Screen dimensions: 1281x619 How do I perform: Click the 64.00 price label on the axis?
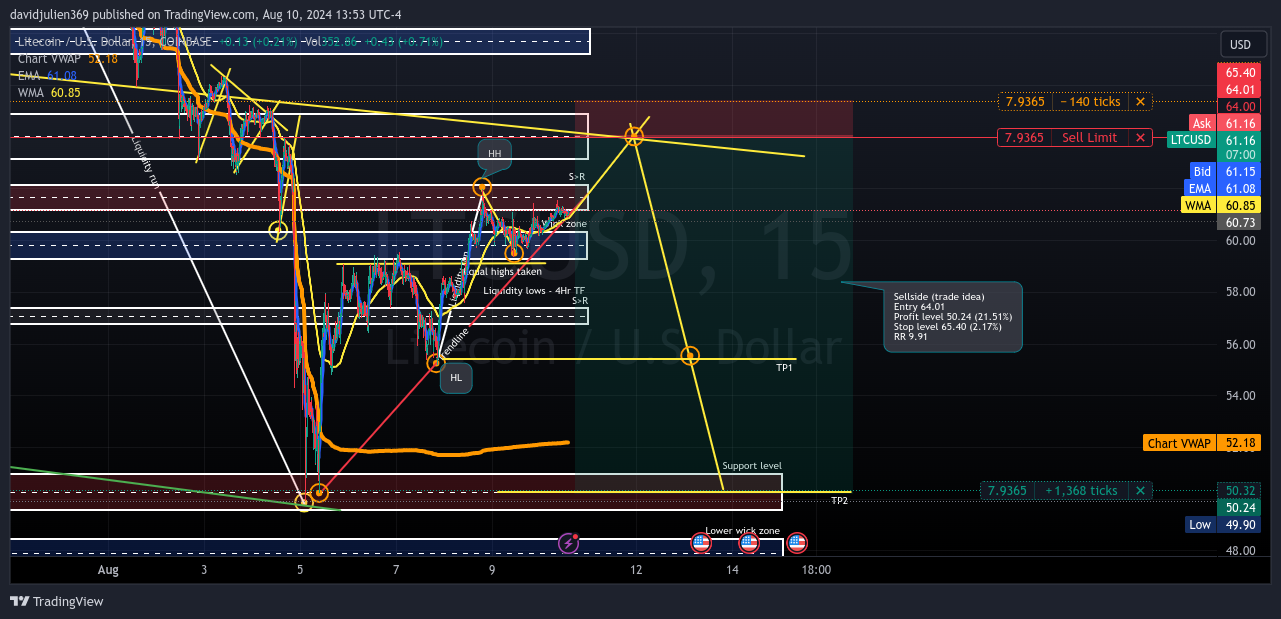[x=1240, y=106]
